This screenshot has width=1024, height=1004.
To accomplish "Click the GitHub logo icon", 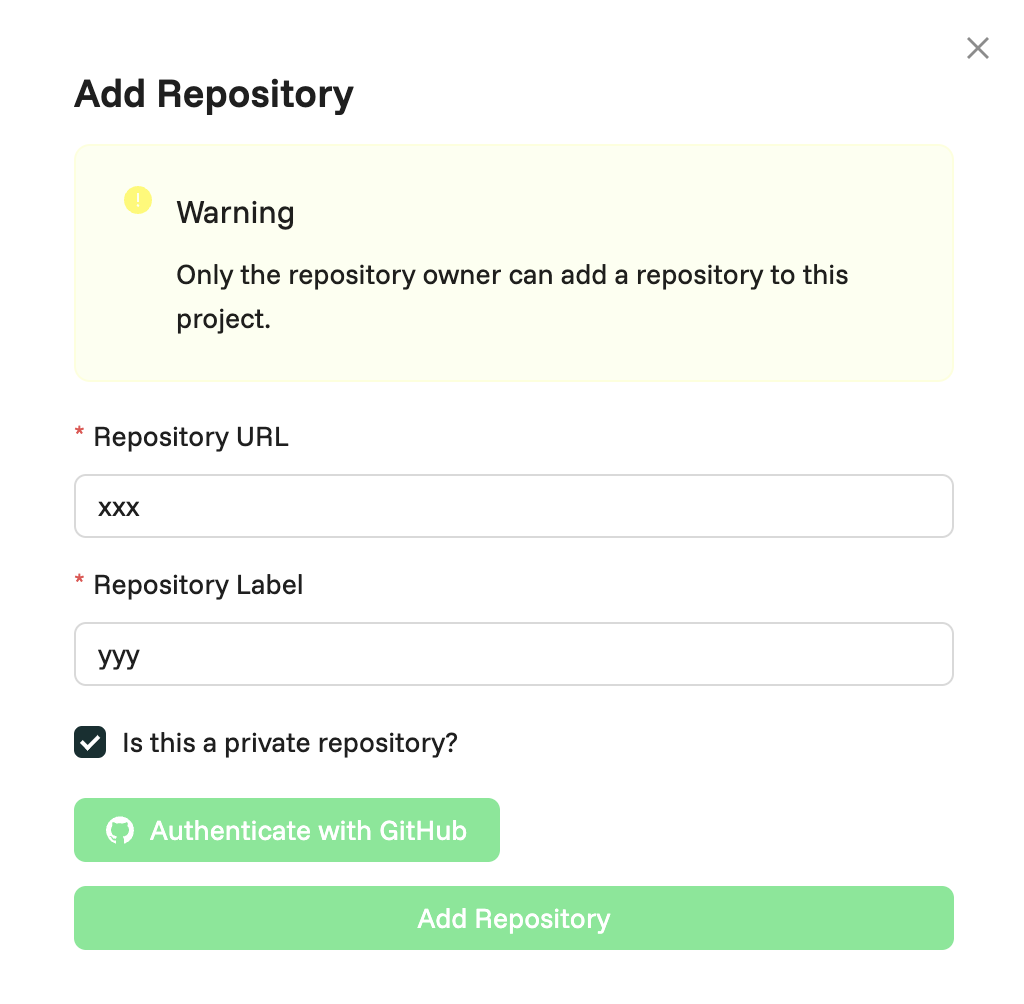I will [120, 830].
